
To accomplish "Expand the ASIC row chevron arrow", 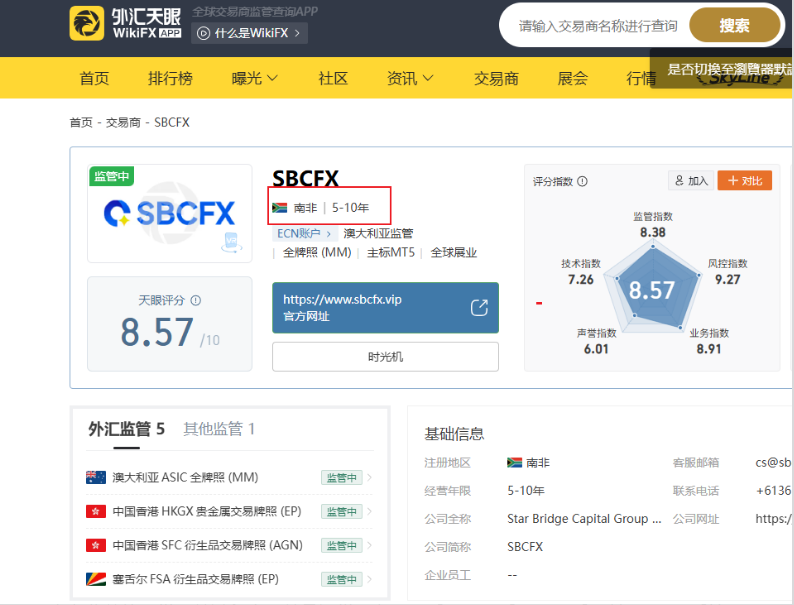I will [370, 477].
